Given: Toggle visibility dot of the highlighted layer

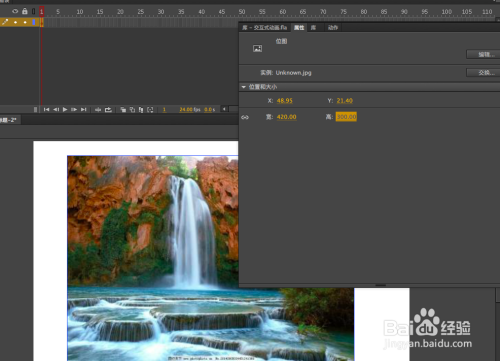Looking at the screenshot, I should 15,22.
